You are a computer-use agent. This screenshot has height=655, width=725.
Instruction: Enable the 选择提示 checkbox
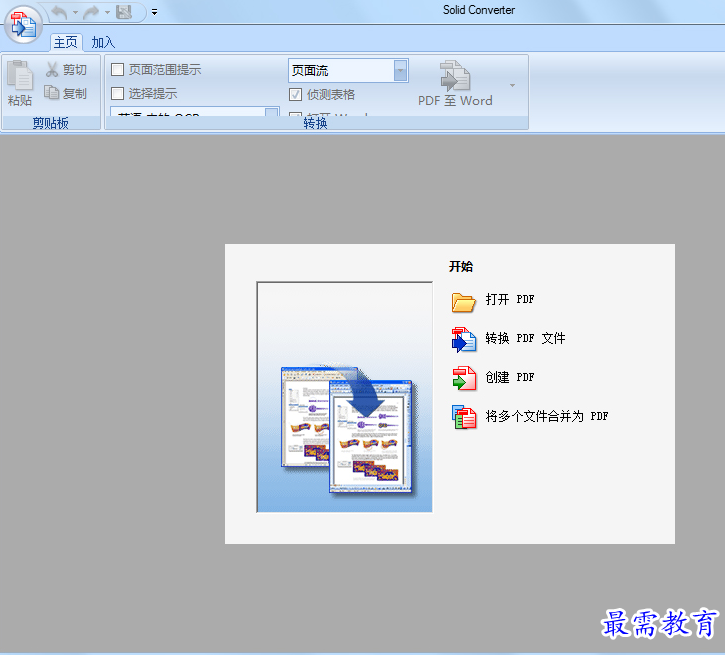(117, 93)
